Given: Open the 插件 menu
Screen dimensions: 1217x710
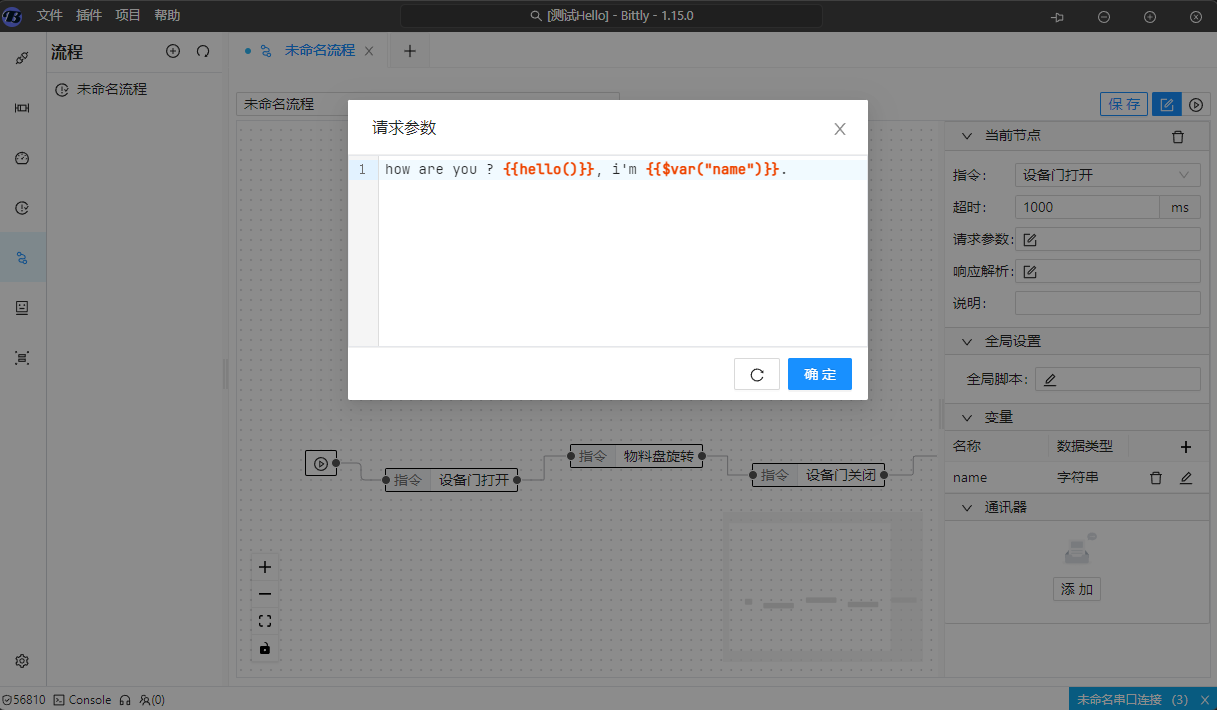Looking at the screenshot, I should coord(89,15).
